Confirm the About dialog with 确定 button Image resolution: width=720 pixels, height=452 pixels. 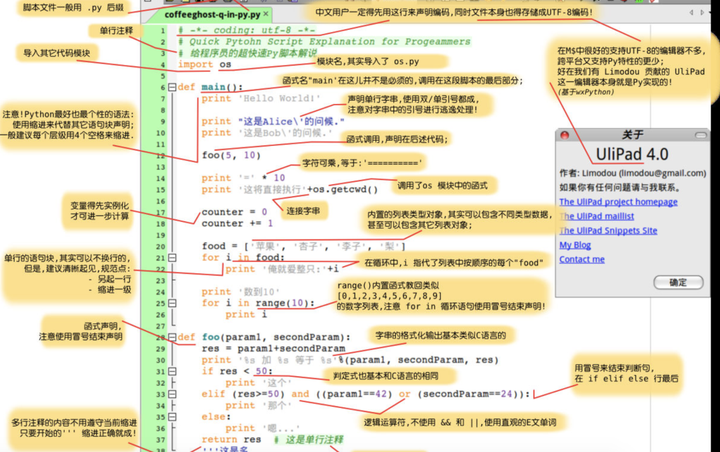(678, 282)
